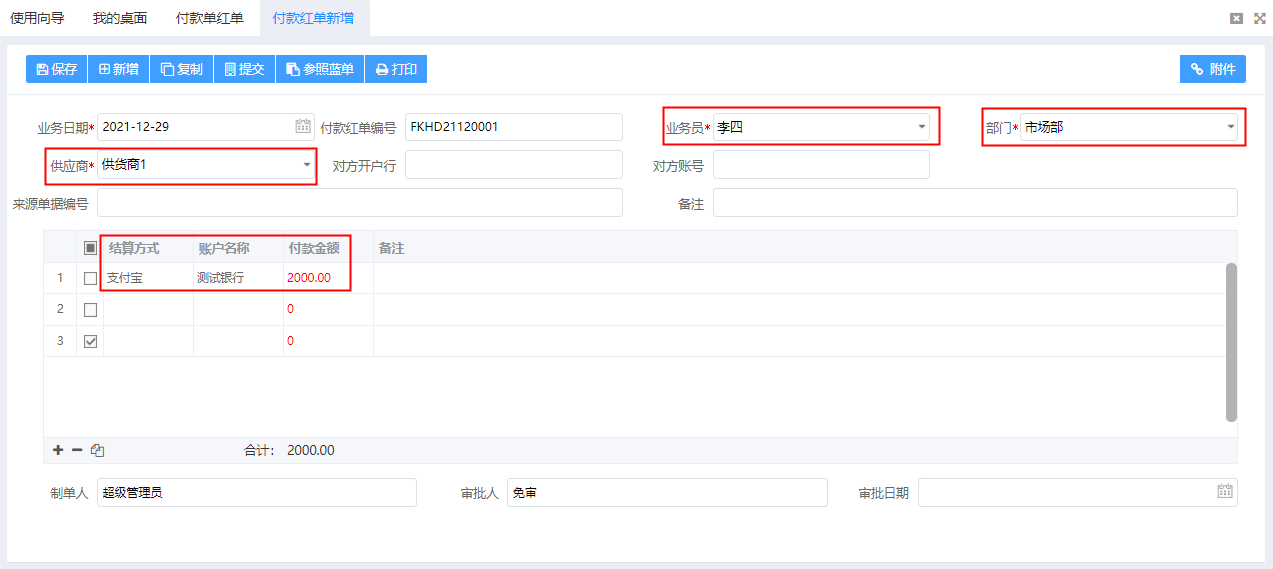The width and height of the screenshot is (1273, 569).
Task: Select the 付款红单新增 tab
Action: pos(313,18)
